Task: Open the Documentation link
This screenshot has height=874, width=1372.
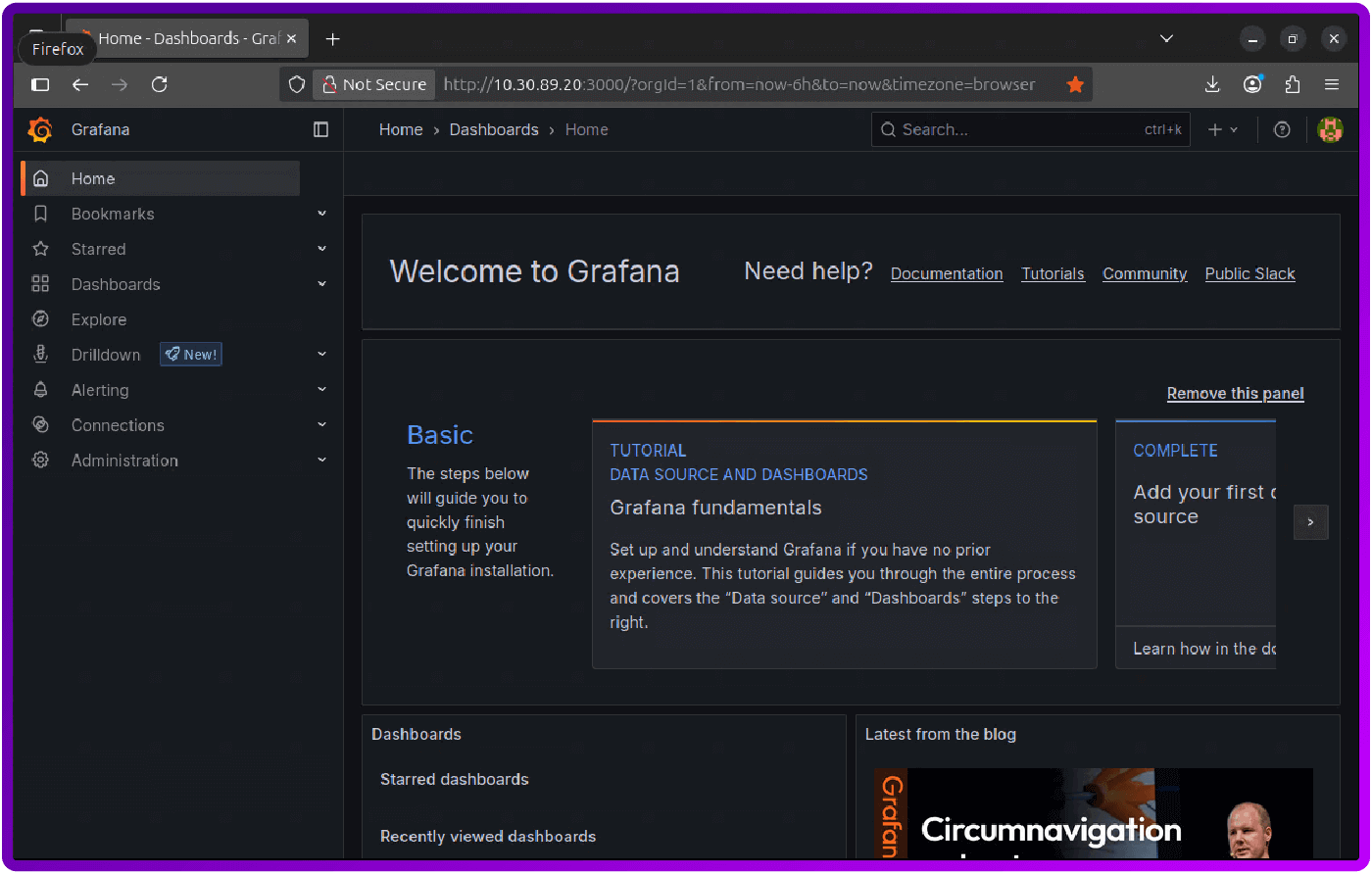Action: click(x=947, y=273)
